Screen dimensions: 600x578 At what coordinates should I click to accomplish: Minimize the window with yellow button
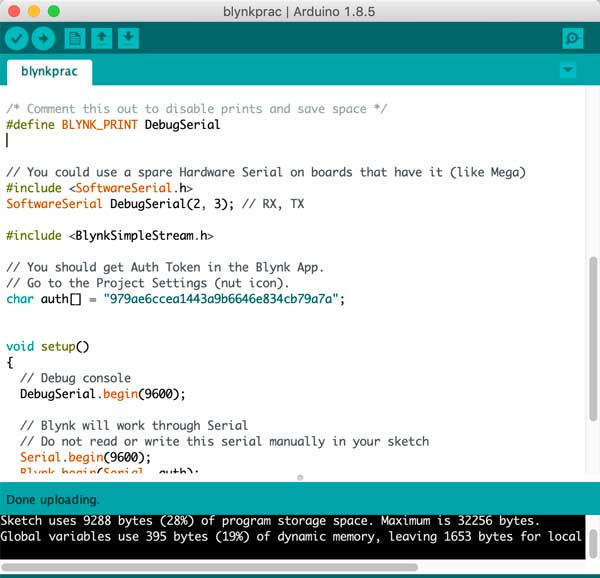pyautogui.click(x=34, y=11)
